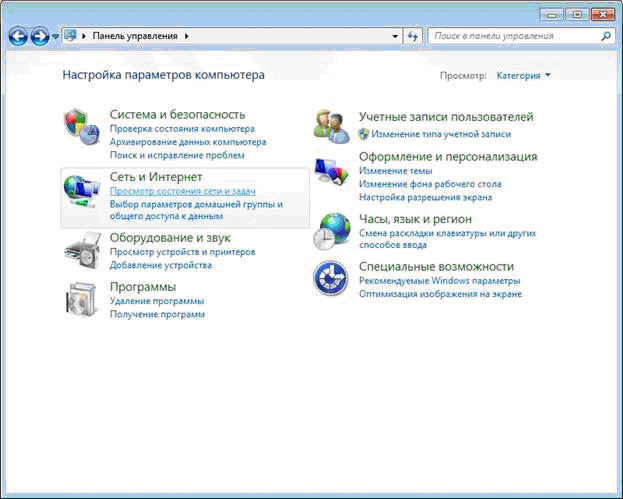
Task: Expand the arrow after Панель управления breadcrumb
Action: click(187, 36)
